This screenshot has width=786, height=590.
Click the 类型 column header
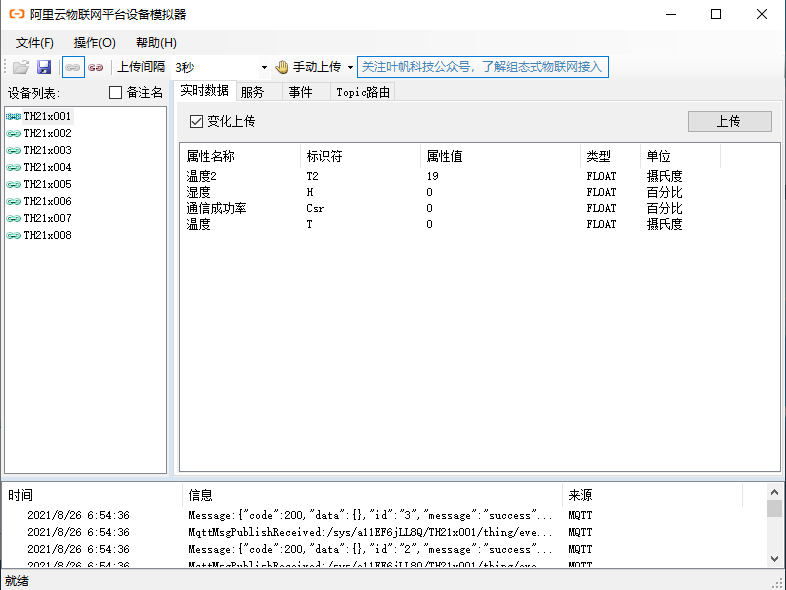pyautogui.click(x=610, y=156)
